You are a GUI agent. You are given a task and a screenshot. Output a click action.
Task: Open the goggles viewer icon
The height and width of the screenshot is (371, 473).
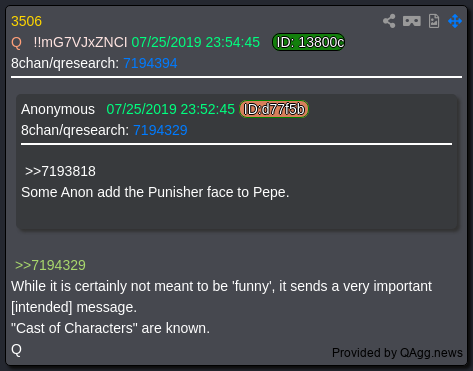coord(412,21)
